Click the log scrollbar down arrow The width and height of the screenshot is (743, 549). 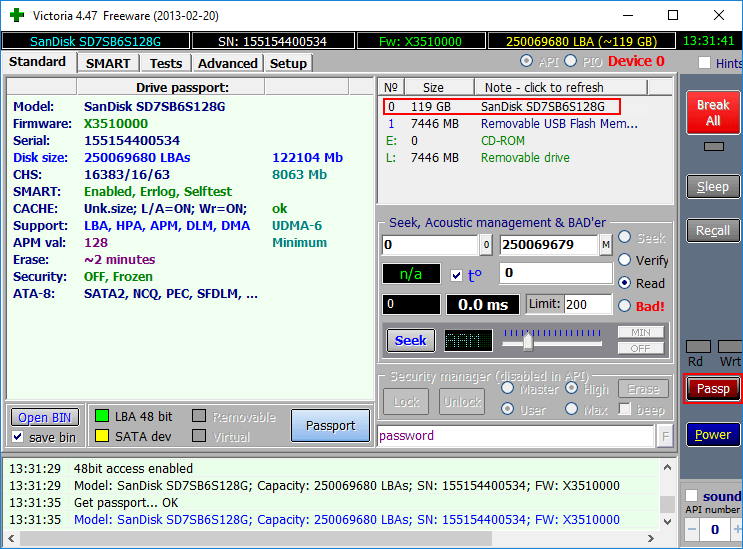point(667,522)
